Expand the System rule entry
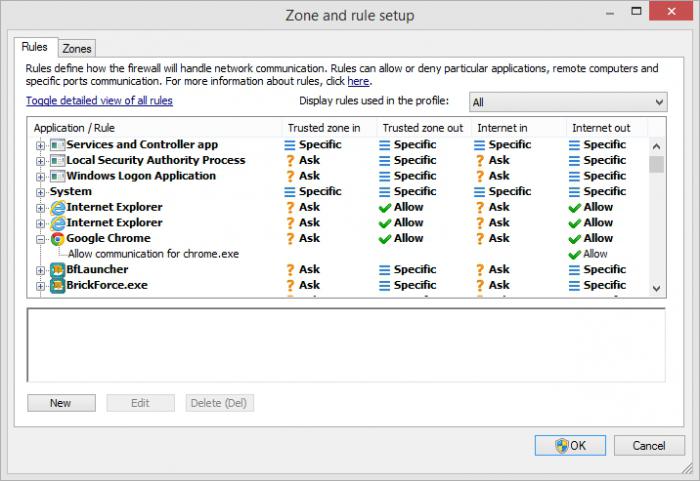This screenshot has width=700, height=481. (x=41, y=192)
